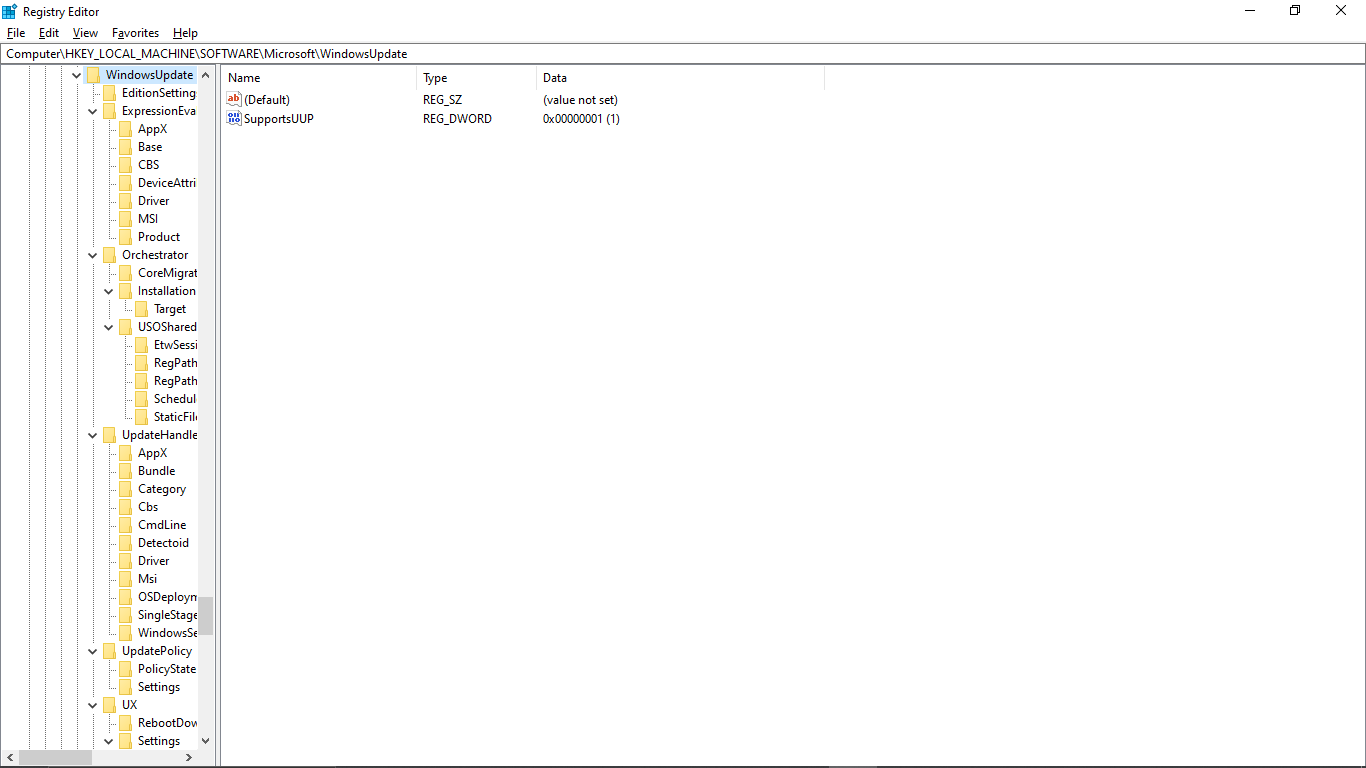Click the OSDeploym folder icon

pos(126,597)
